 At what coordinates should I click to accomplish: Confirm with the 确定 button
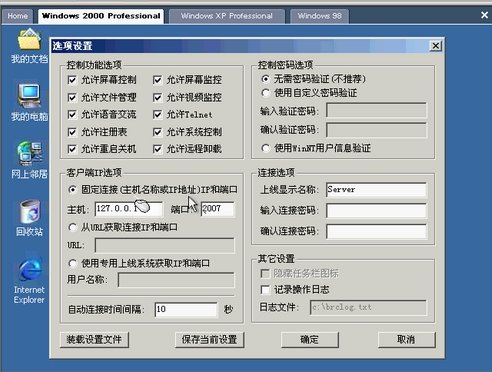click(x=310, y=340)
